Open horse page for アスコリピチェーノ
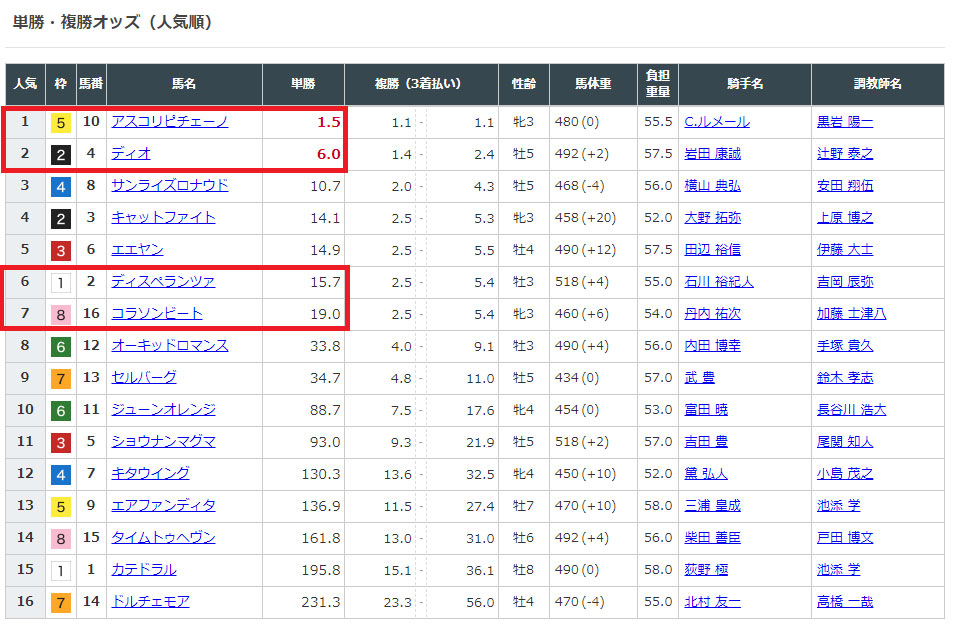Screen dimensions: 954x627 coord(169,122)
